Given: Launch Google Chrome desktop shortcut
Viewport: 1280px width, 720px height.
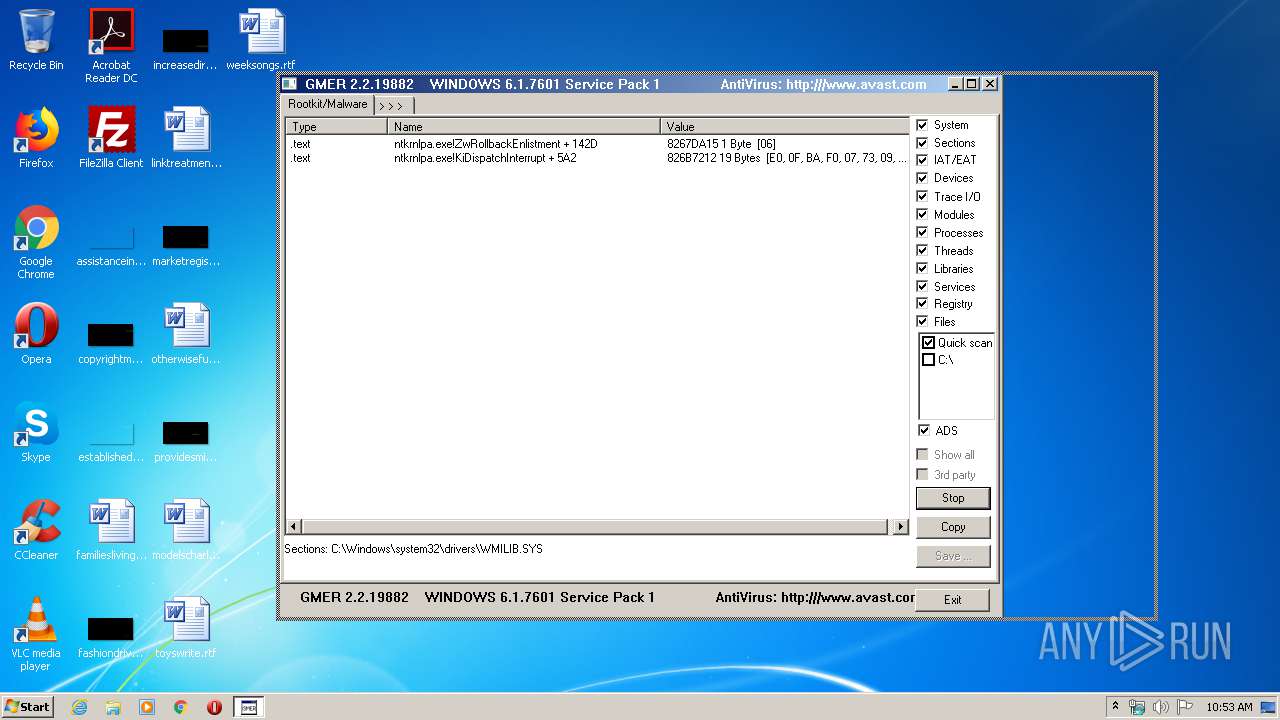Looking at the screenshot, I should point(36,243).
